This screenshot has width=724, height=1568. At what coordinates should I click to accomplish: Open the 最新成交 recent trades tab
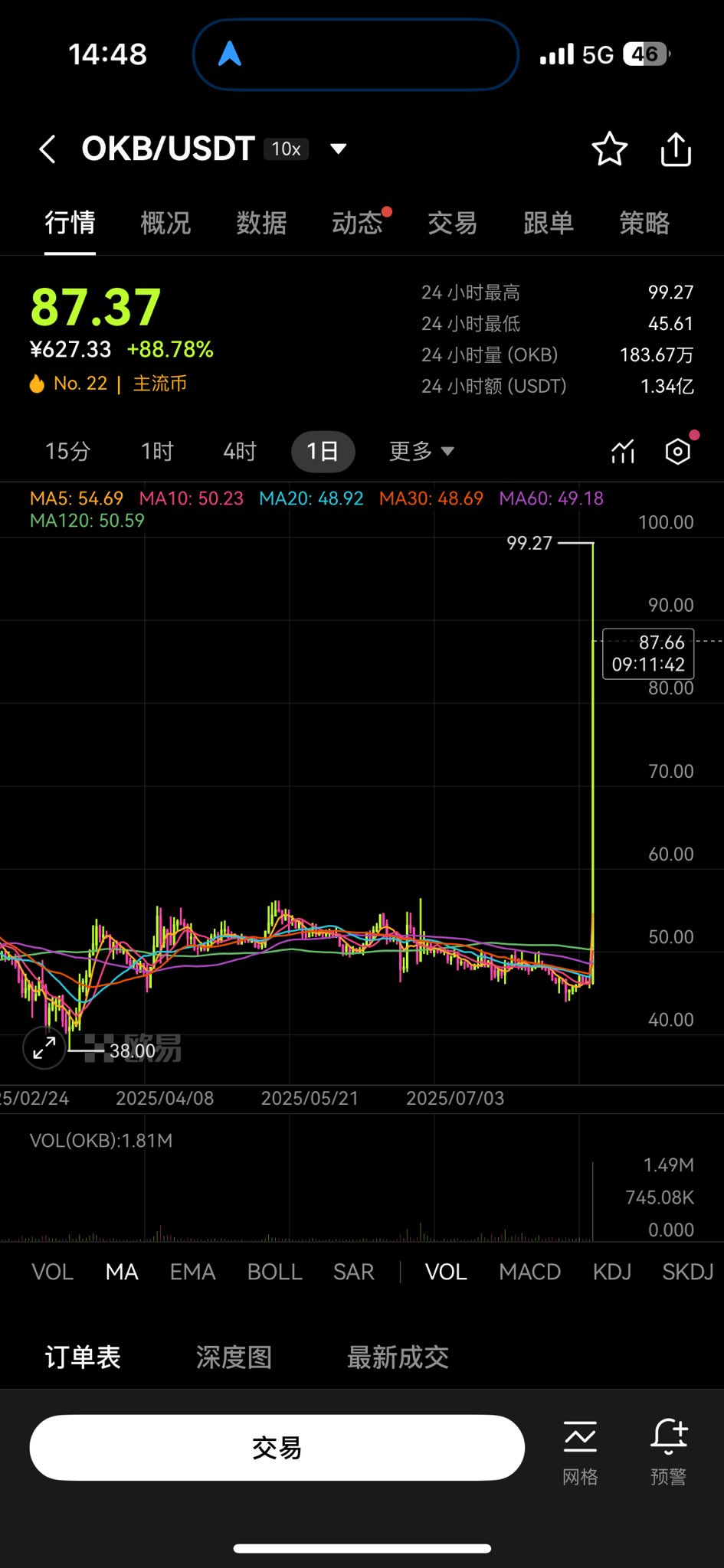398,1357
